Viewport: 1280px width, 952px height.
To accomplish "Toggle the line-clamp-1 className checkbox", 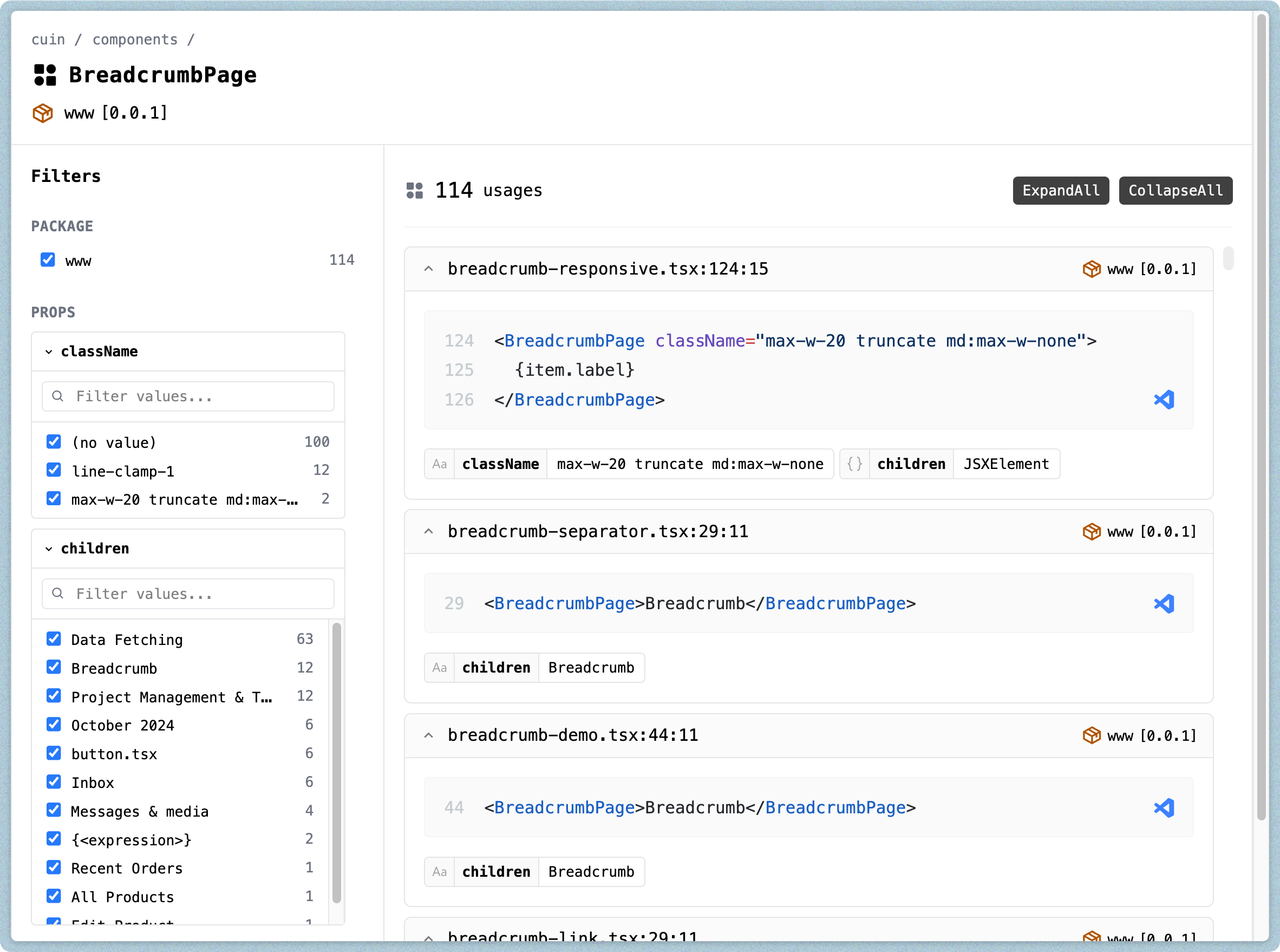I will pyautogui.click(x=54, y=470).
